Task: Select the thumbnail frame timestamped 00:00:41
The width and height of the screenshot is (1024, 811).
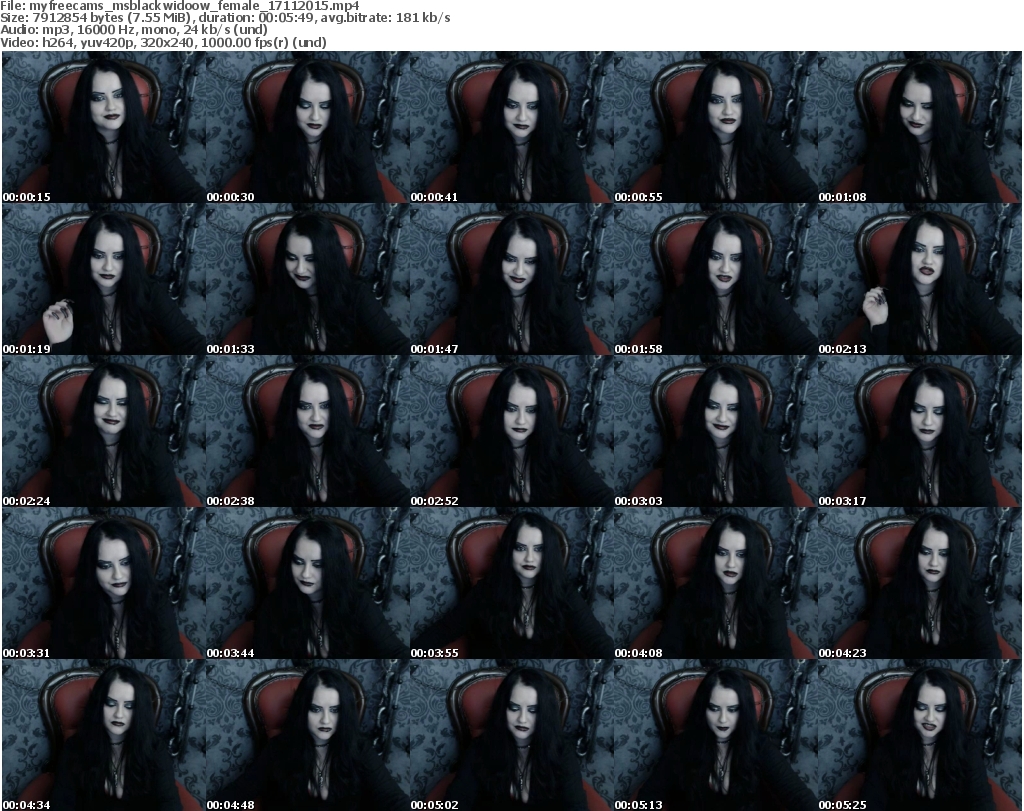Action: pos(511,127)
